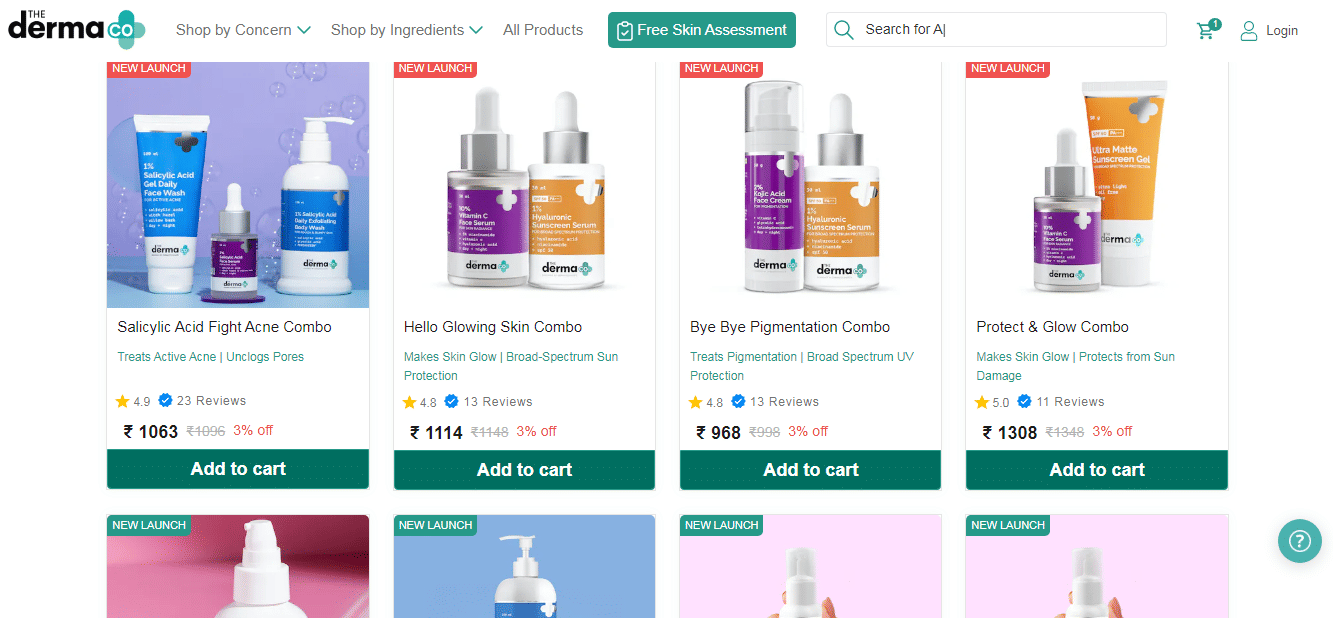Open the floating help question-mark icon
Viewport: 1333px width, 618px height.
click(x=1300, y=541)
